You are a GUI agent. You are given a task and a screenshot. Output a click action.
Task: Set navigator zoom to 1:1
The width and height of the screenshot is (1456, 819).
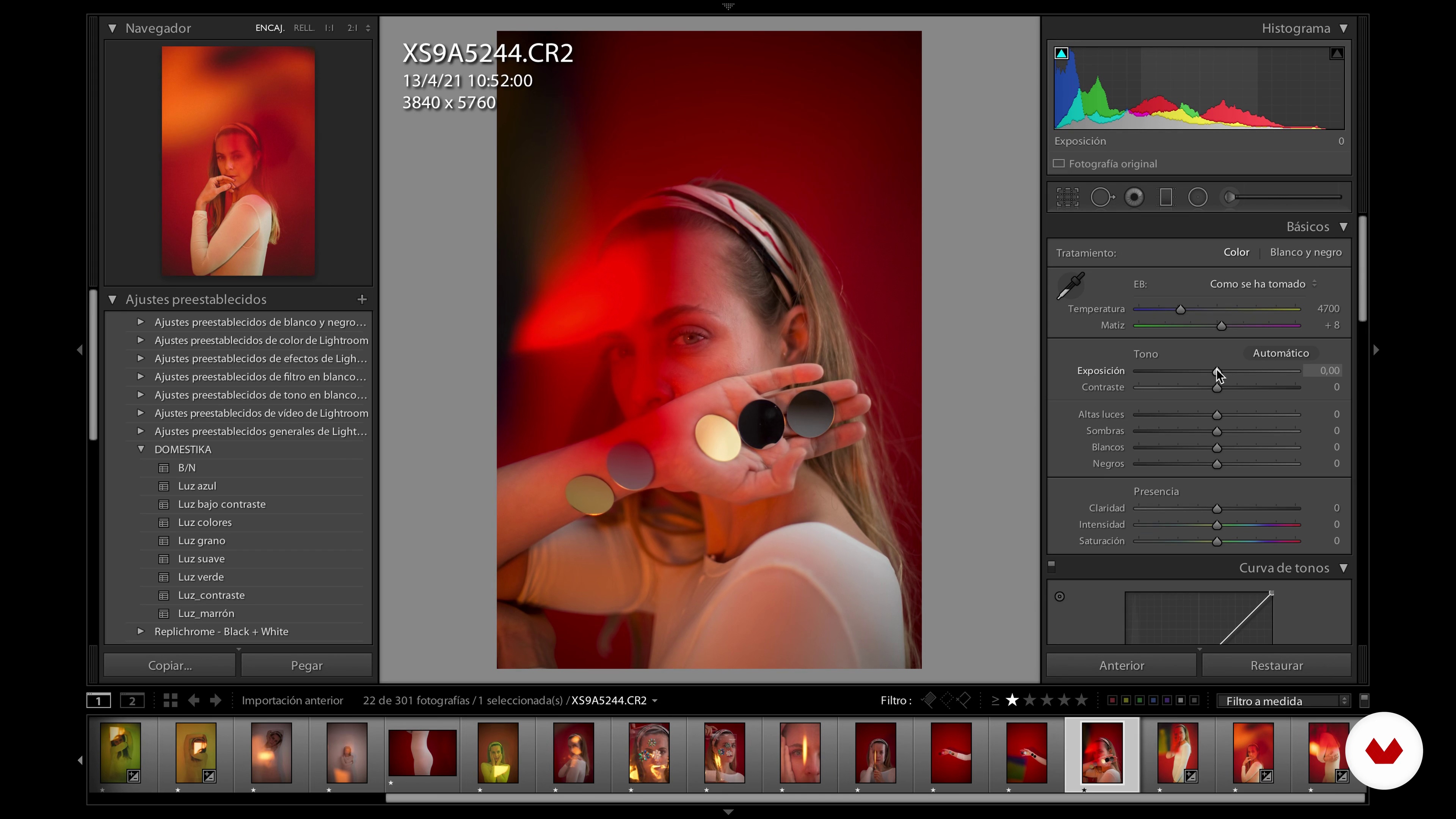click(x=329, y=28)
